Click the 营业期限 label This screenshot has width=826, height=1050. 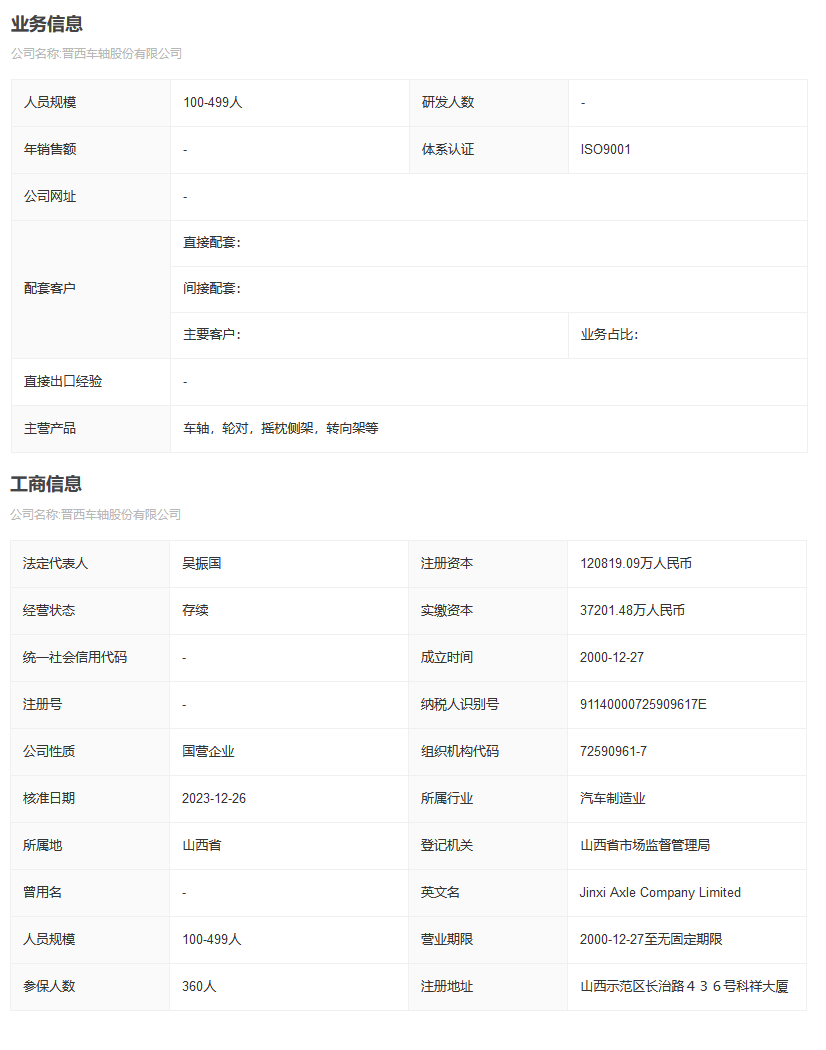(447, 940)
